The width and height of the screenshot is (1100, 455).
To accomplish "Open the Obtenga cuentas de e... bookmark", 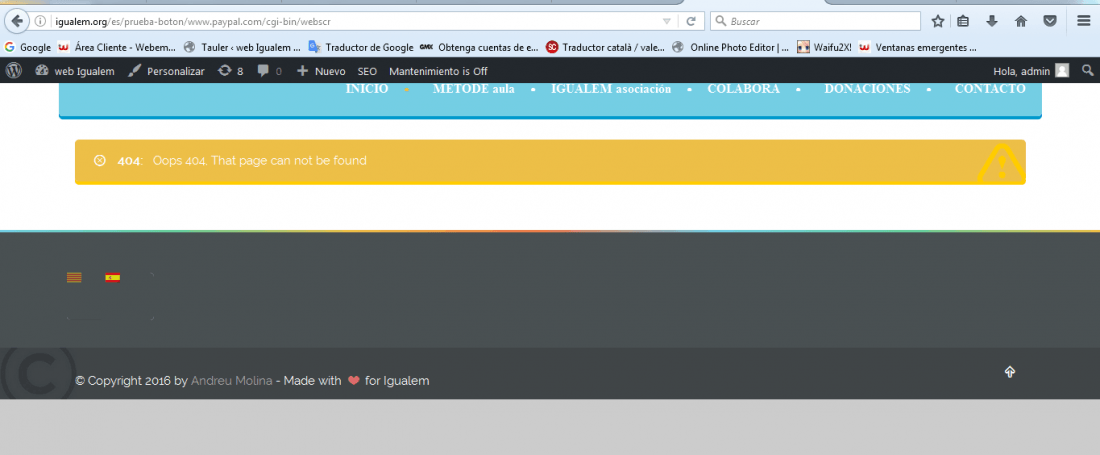I will click(479, 48).
